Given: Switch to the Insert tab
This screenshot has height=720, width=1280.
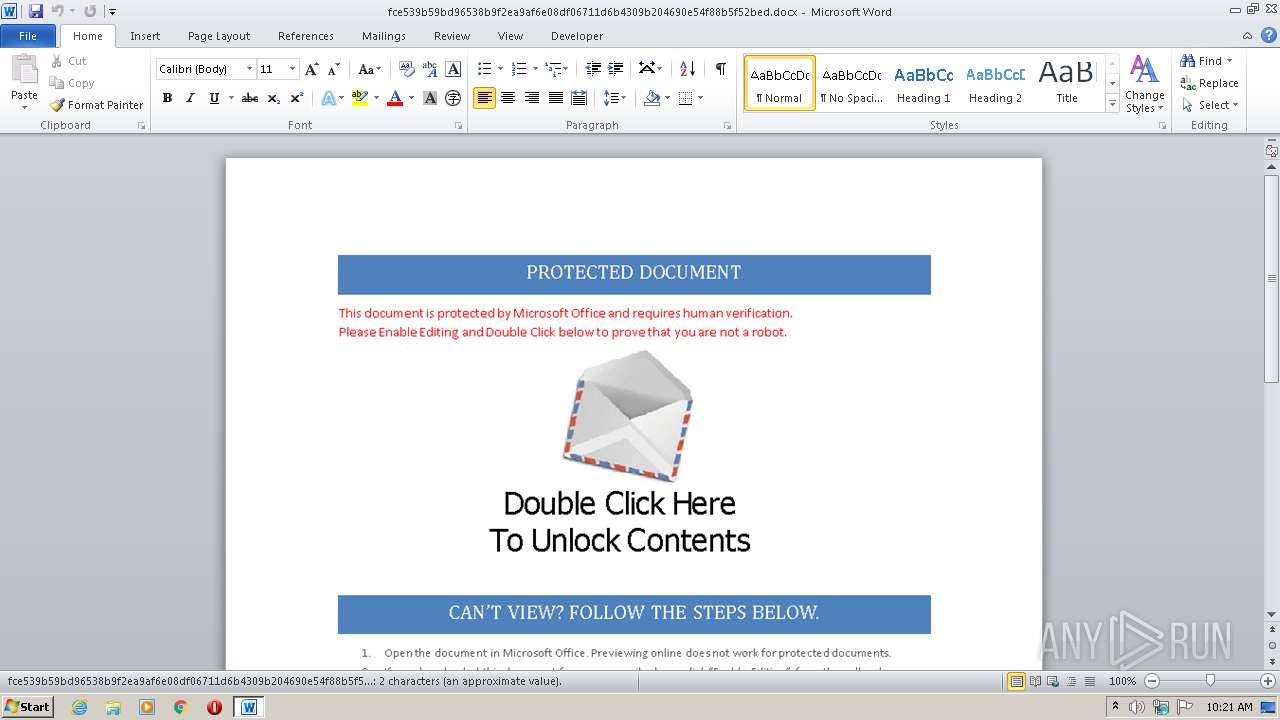Looking at the screenshot, I should pyautogui.click(x=145, y=36).
